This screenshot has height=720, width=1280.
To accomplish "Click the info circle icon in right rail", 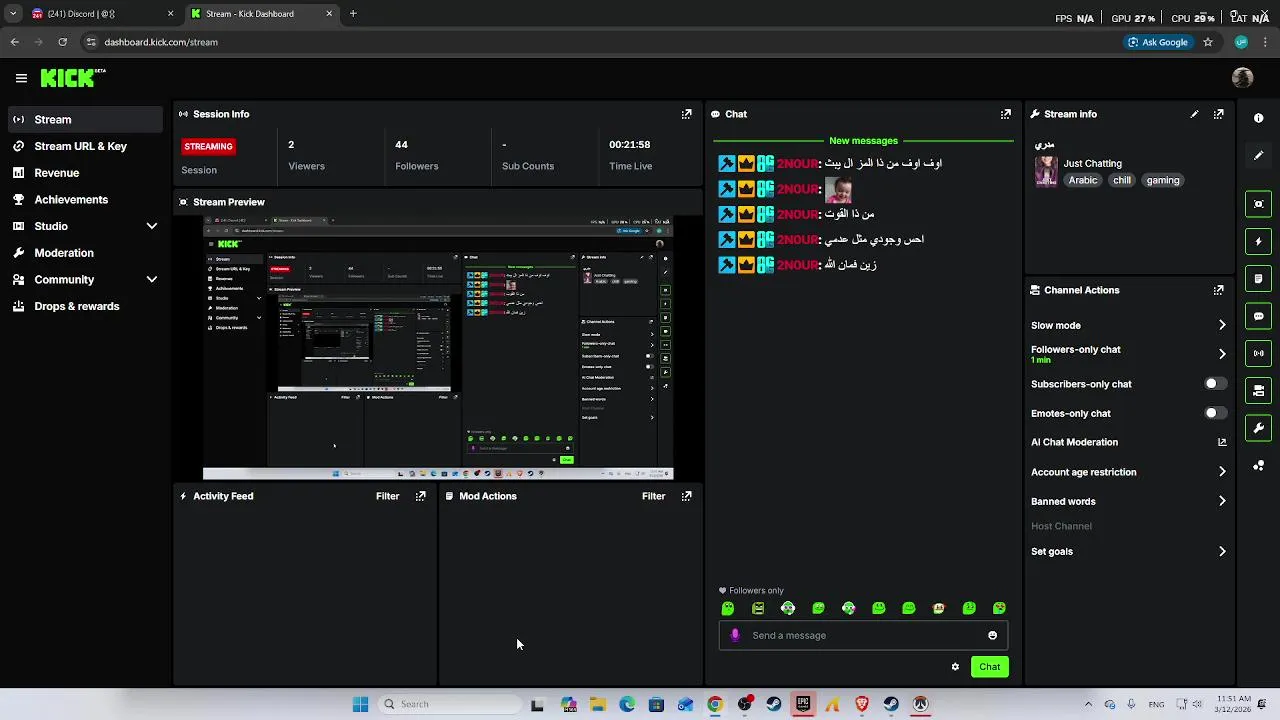I will 1259,118.
